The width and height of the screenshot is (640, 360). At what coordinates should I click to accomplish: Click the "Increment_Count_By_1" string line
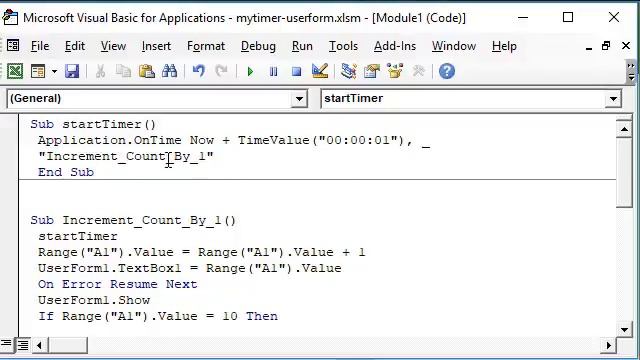click(126, 156)
